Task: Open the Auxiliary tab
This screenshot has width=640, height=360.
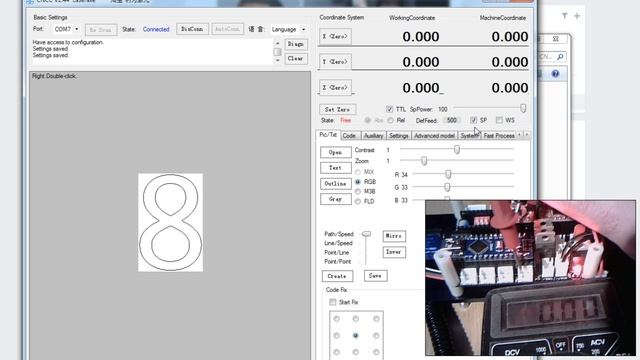Action: click(x=373, y=136)
